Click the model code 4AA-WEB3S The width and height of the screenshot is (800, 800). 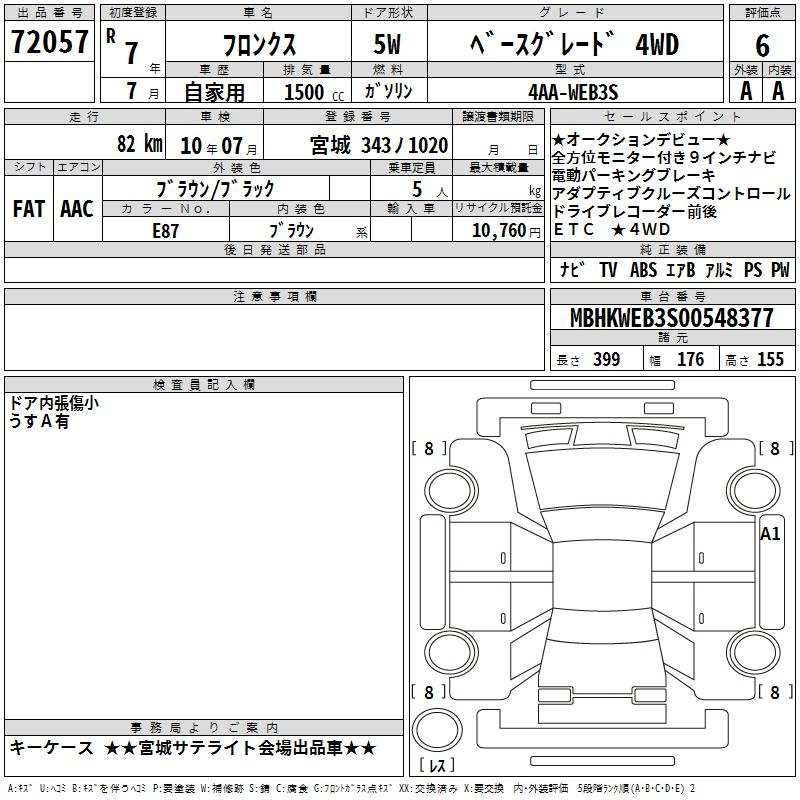(x=573, y=91)
